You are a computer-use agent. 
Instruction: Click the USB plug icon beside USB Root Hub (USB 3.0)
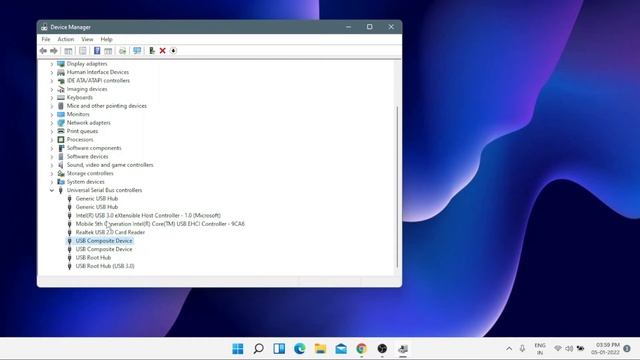point(69,266)
